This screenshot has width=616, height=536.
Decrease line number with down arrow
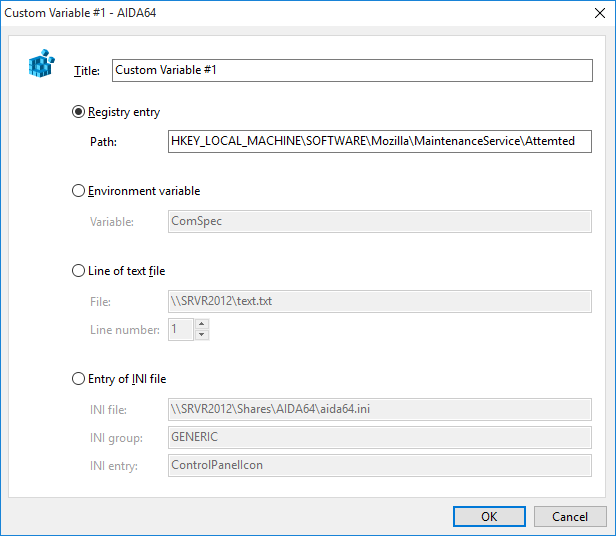click(x=202, y=335)
